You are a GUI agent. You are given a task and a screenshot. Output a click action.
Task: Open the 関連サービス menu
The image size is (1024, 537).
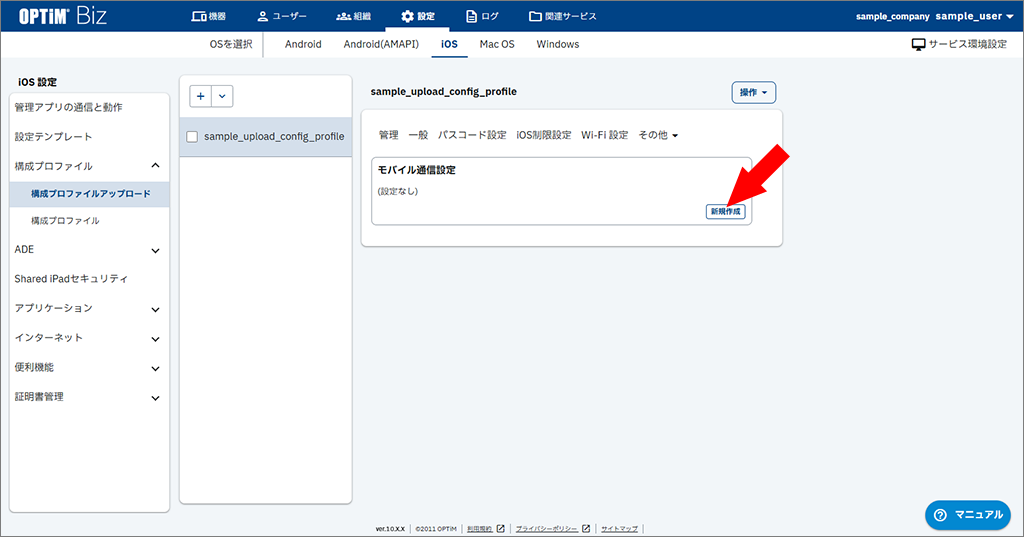562,16
